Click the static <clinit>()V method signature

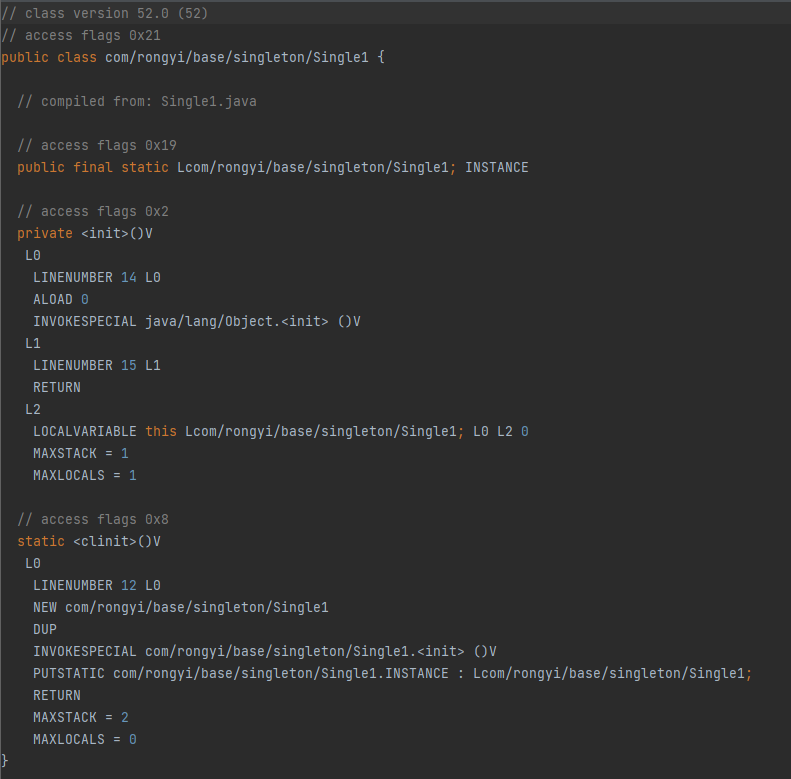[x=88, y=541]
